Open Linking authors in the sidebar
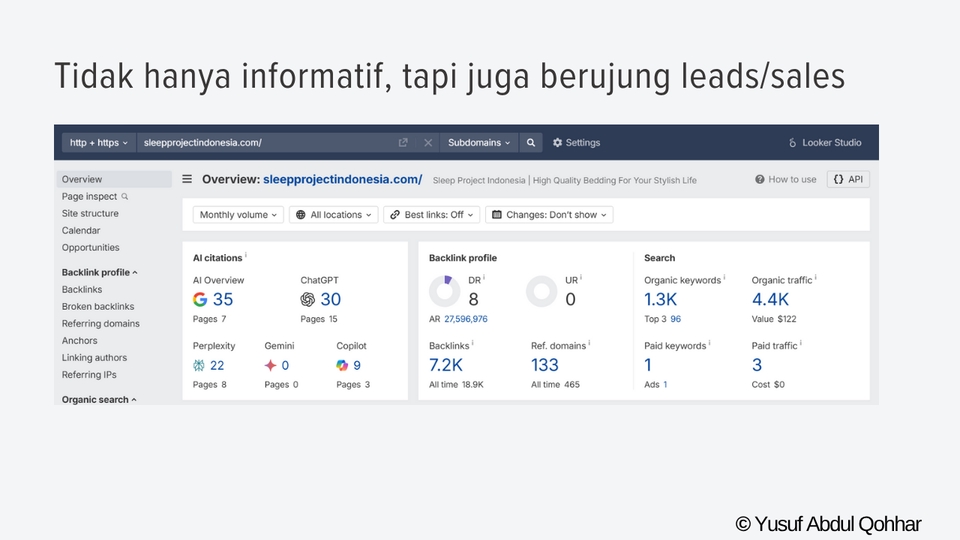The height and width of the screenshot is (540, 960). [94, 358]
